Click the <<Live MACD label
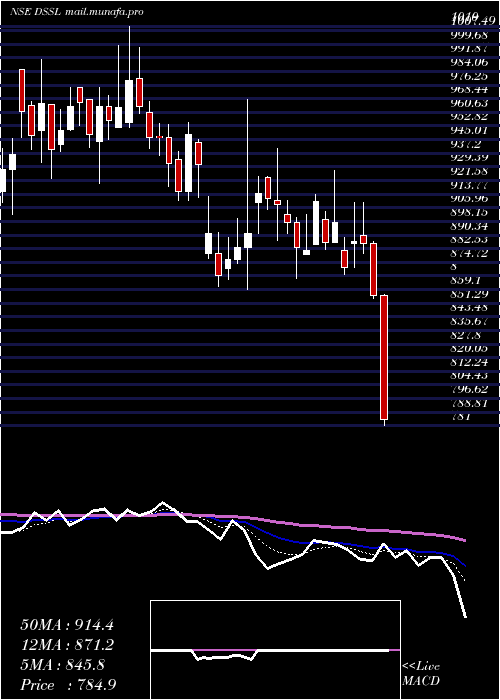The height and width of the screenshot is (700, 500). coord(421,674)
